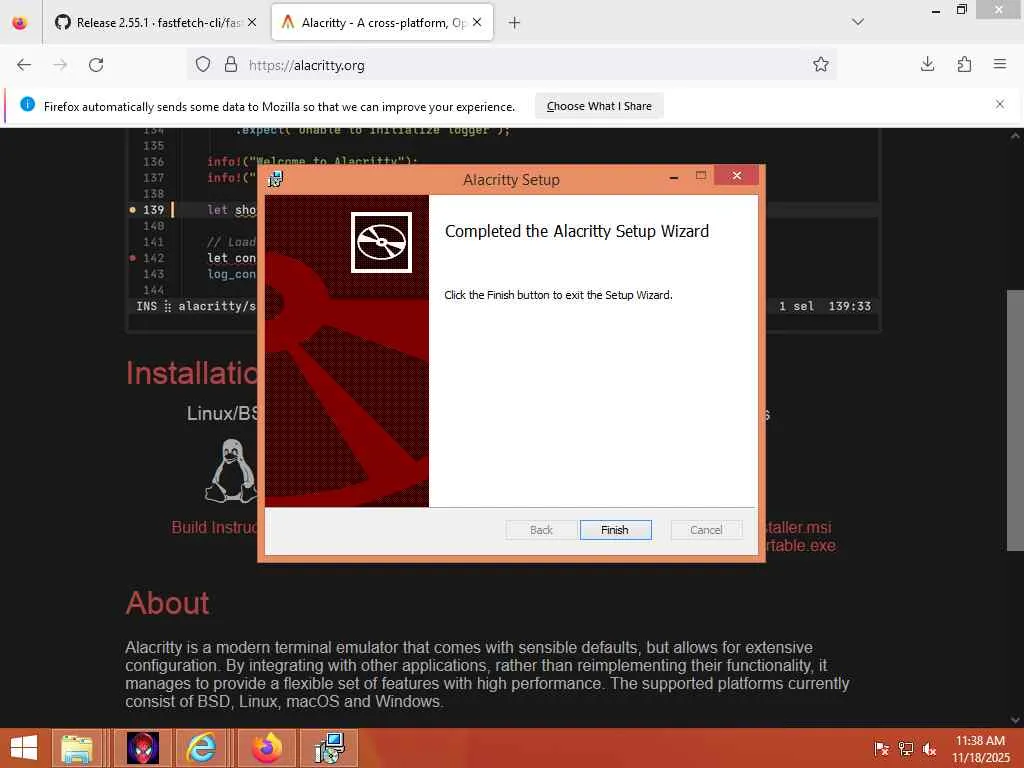Switch to the fastfetch-cli Release 2.55.1 tab
This screenshot has width=1024, height=768.
149,23
